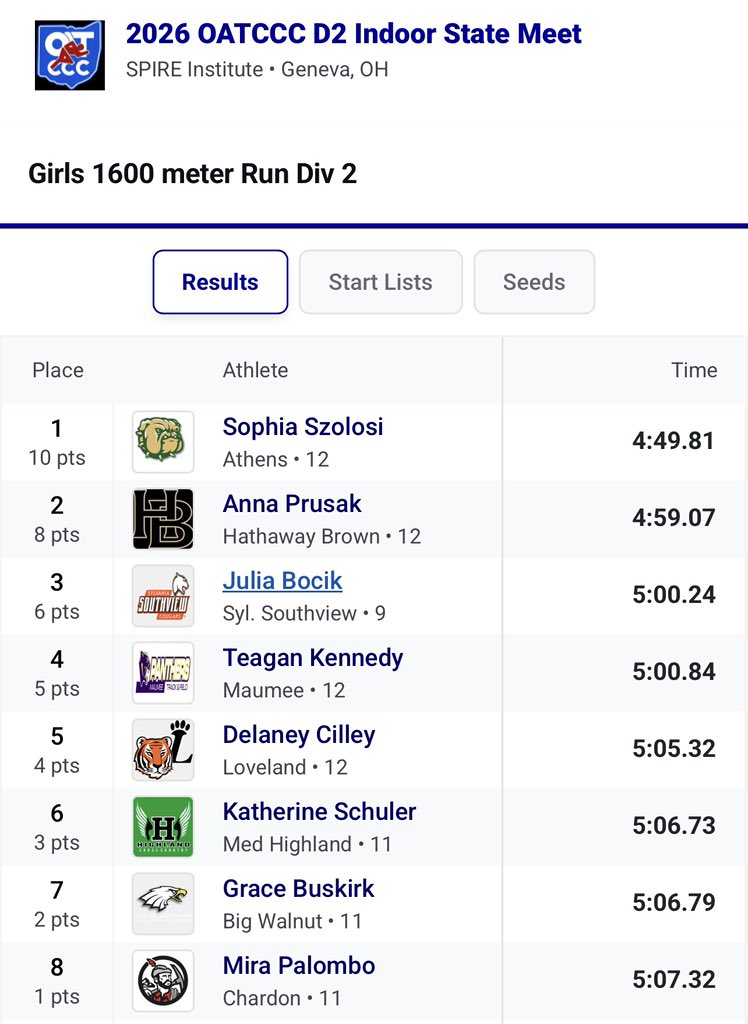The image size is (748, 1024).
Task: Open the Athens bulldog team logo
Action: click(163, 441)
